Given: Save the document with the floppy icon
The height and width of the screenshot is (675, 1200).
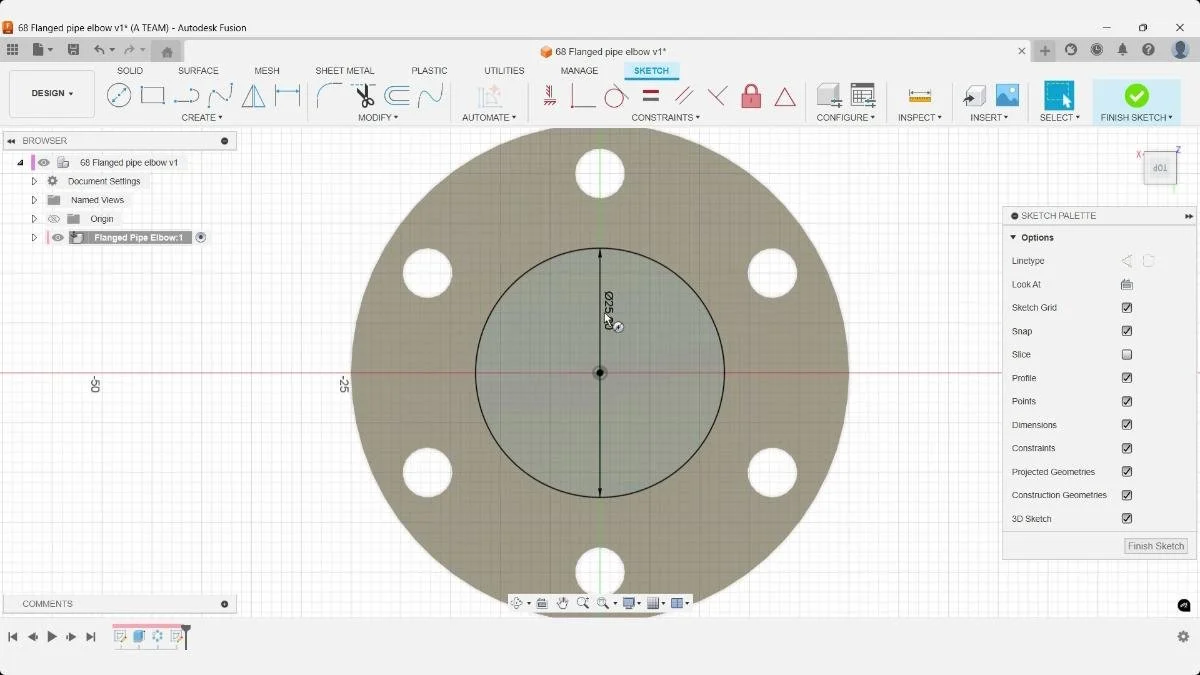Looking at the screenshot, I should 73,50.
